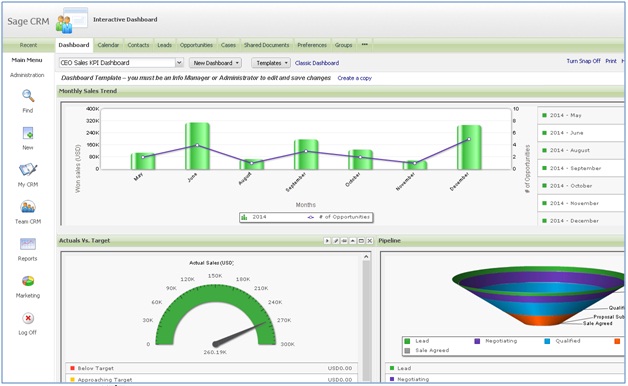This screenshot has width=628, height=386.
Task: Click the Sage CRM logo
Action: pos(28,21)
